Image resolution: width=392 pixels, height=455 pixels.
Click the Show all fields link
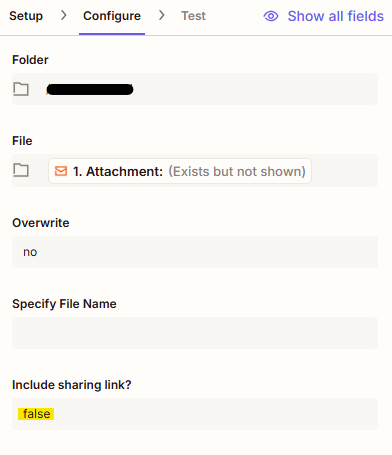click(x=336, y=16)
